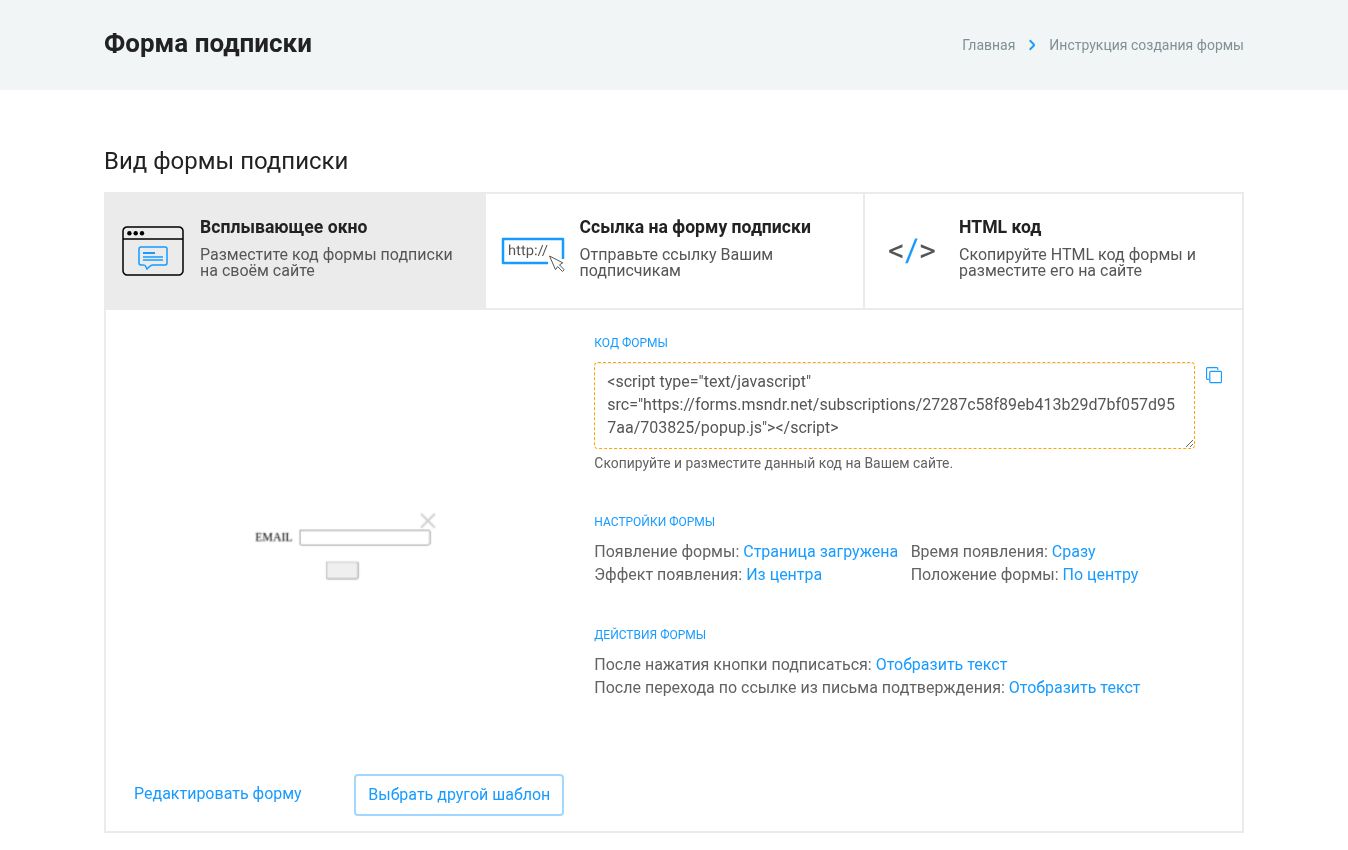Image resolution: width=1348 pixels, height=850 pixels.
Task: Select the Всплывающее окно tab
Action: [x=295, y=251]
